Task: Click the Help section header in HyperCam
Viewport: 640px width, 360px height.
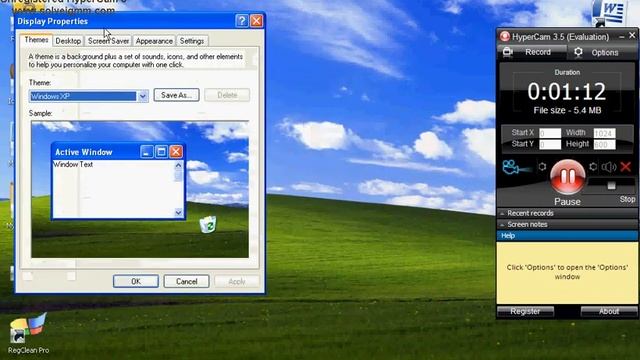Action: [567, 236]
